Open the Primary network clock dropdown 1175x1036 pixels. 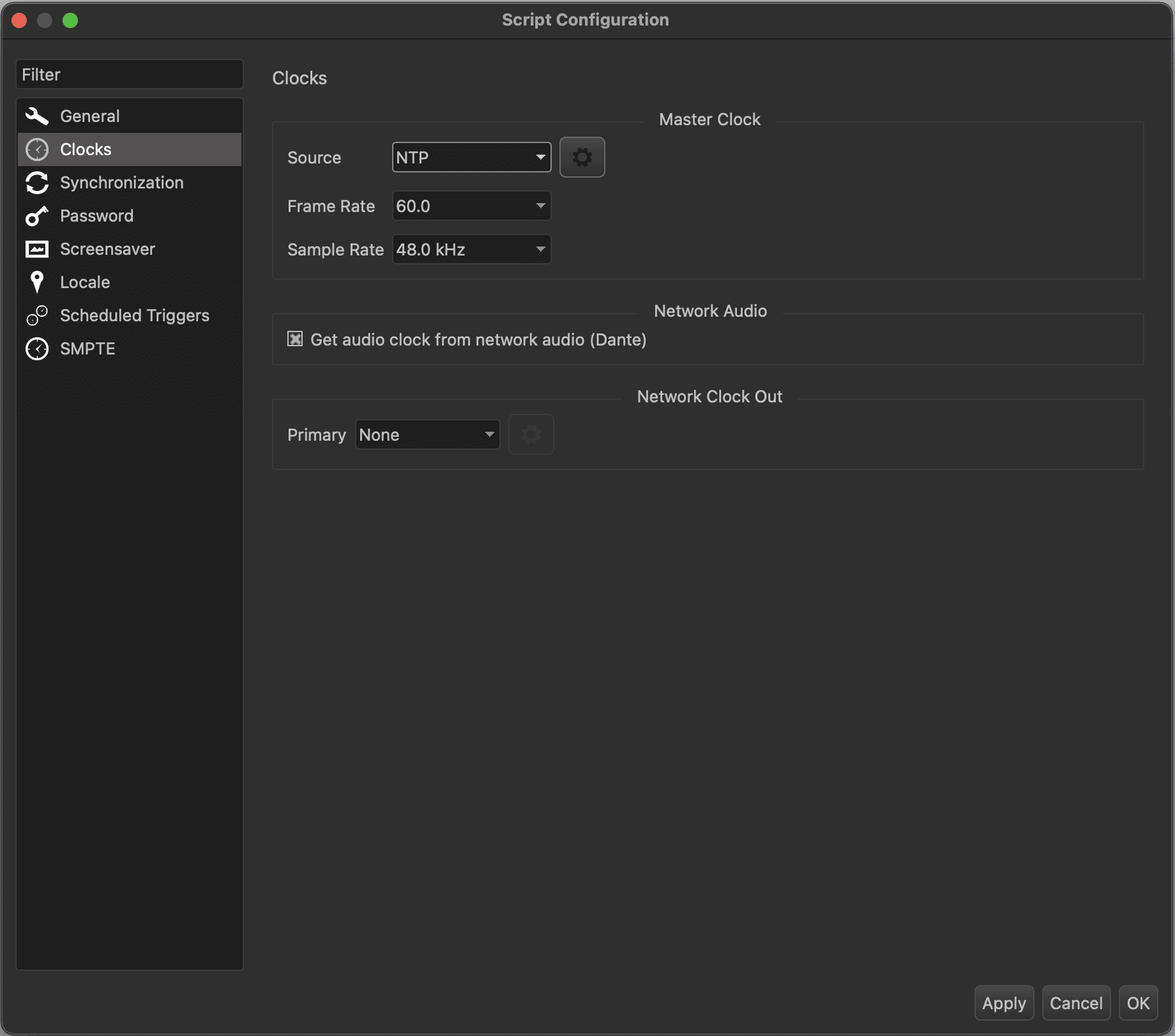[x=427, y=435]
